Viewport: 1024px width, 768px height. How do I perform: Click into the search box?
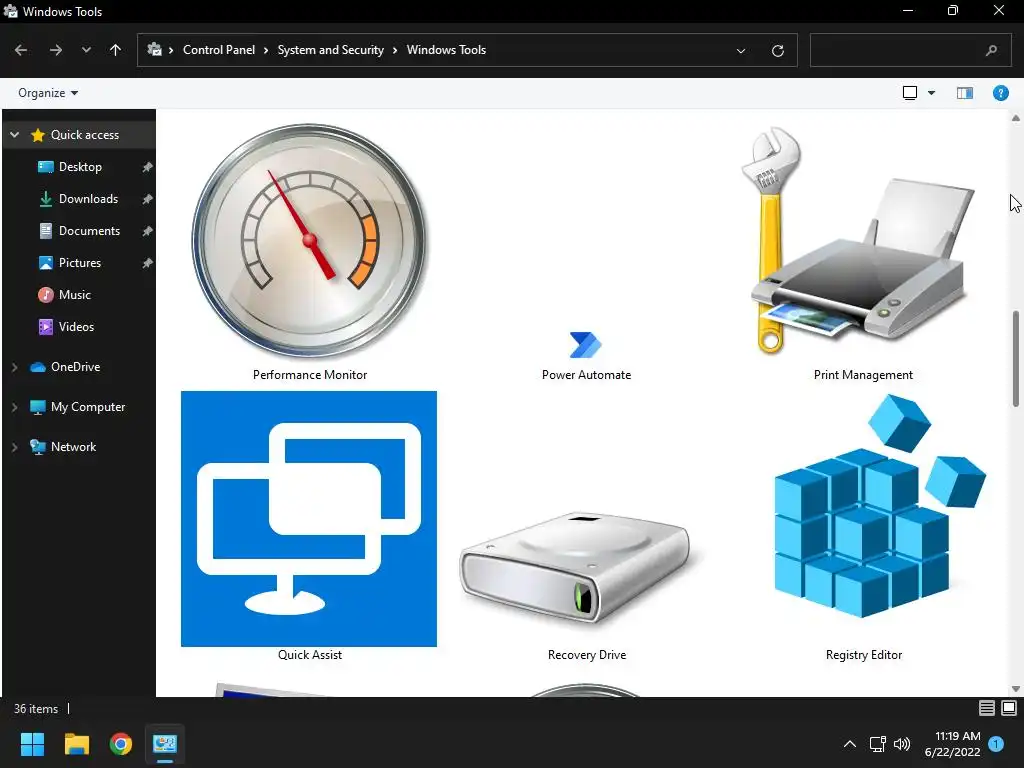910,50
